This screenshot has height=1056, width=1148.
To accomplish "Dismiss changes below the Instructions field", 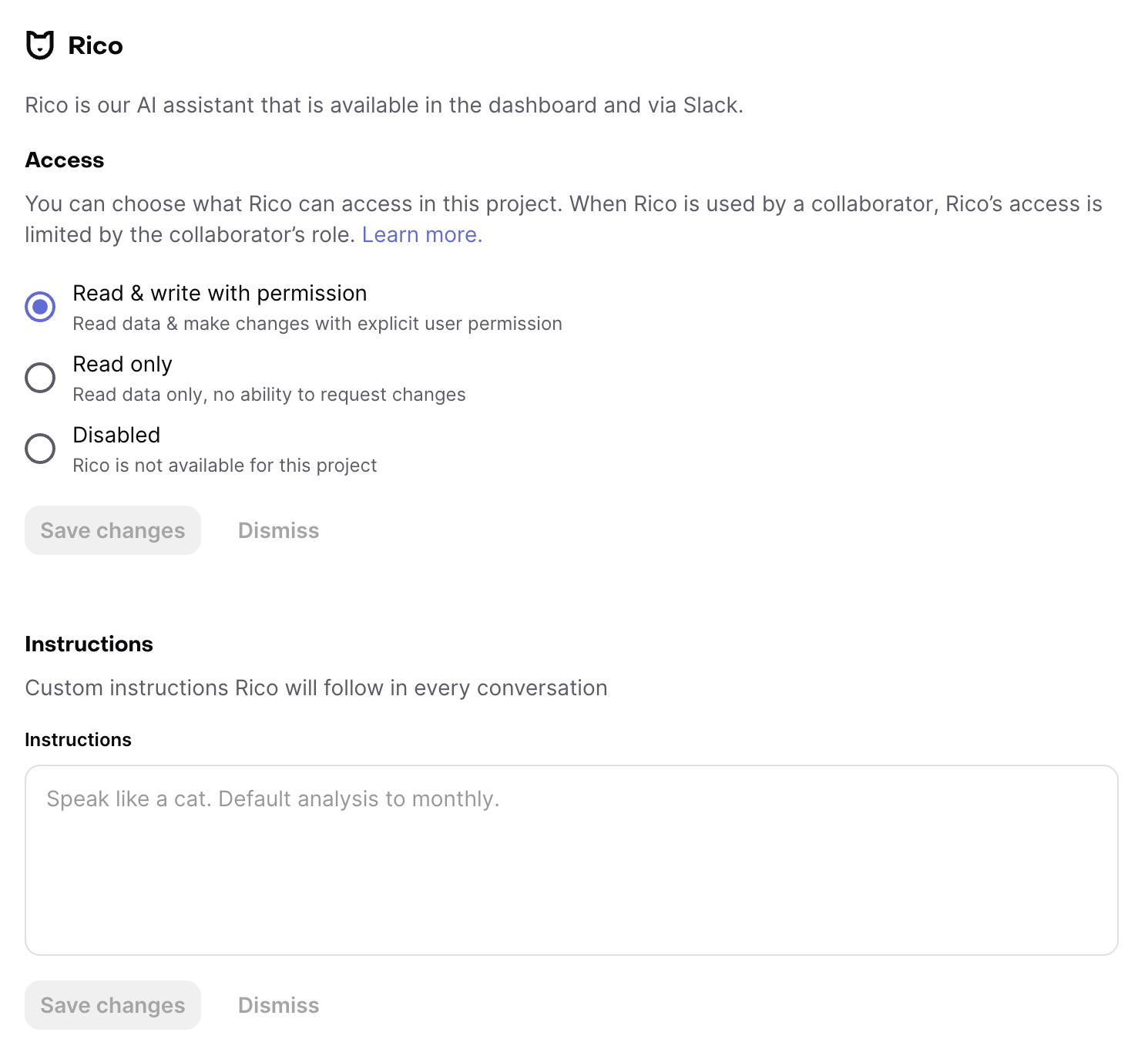I will point(278,1005).
